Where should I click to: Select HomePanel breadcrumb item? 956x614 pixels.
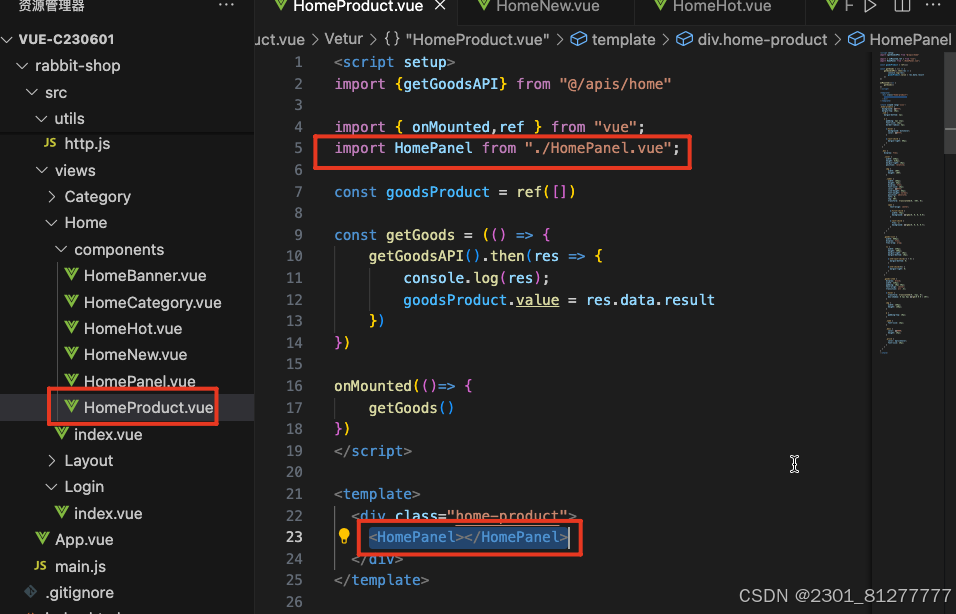click(899, 40)
